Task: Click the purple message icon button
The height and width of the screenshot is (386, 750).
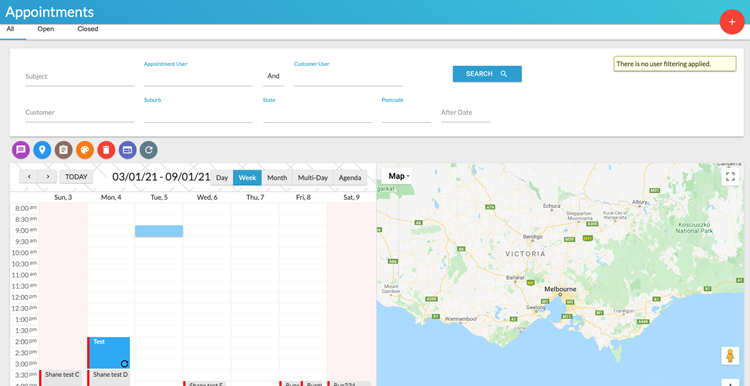Action: point(21,150)
